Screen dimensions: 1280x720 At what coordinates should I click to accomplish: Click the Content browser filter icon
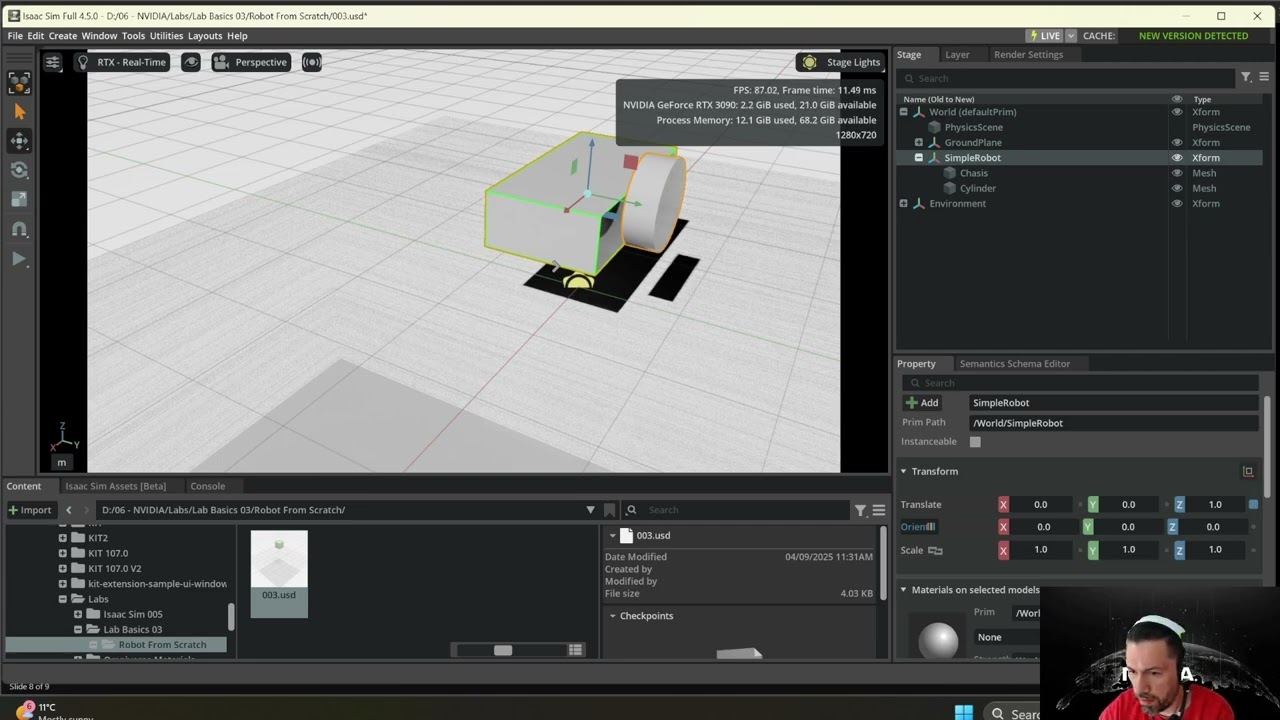(860, 510)
